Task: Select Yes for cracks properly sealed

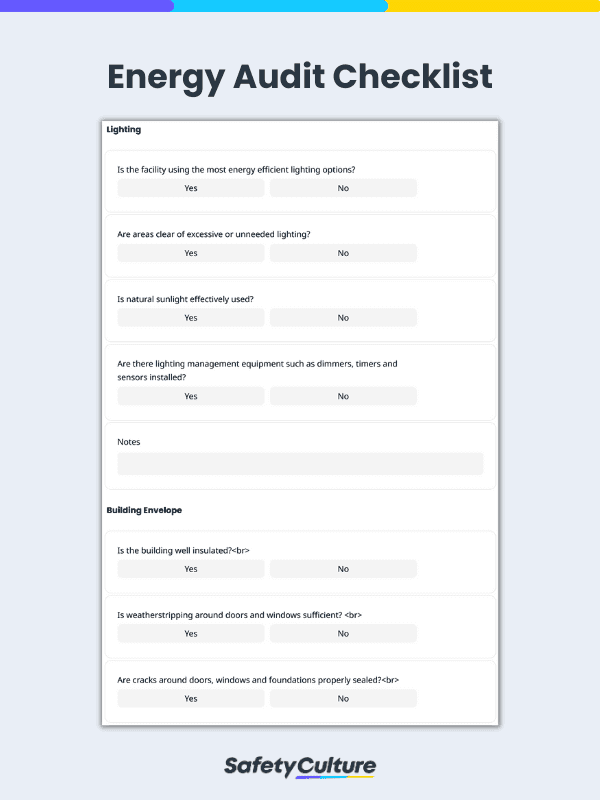Action: pyautogui.click(x=190, y=698)
